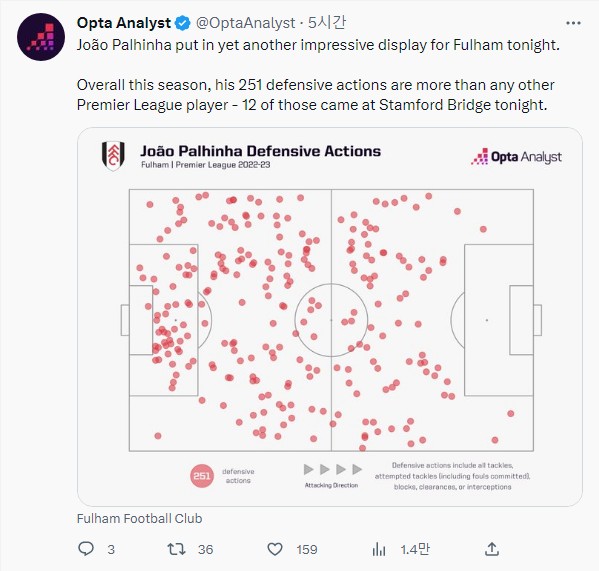Click the pitch centre circle in image
Image resolution: width=599 pixels, height=571 pixels.
pyautogui.click(x=331, y=320)
